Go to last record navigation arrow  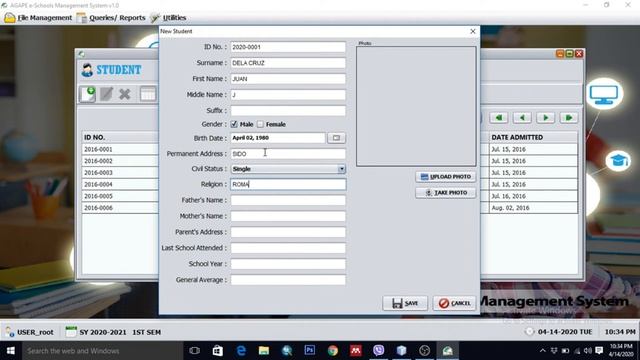pyautogui.click(x=569, y=118)
